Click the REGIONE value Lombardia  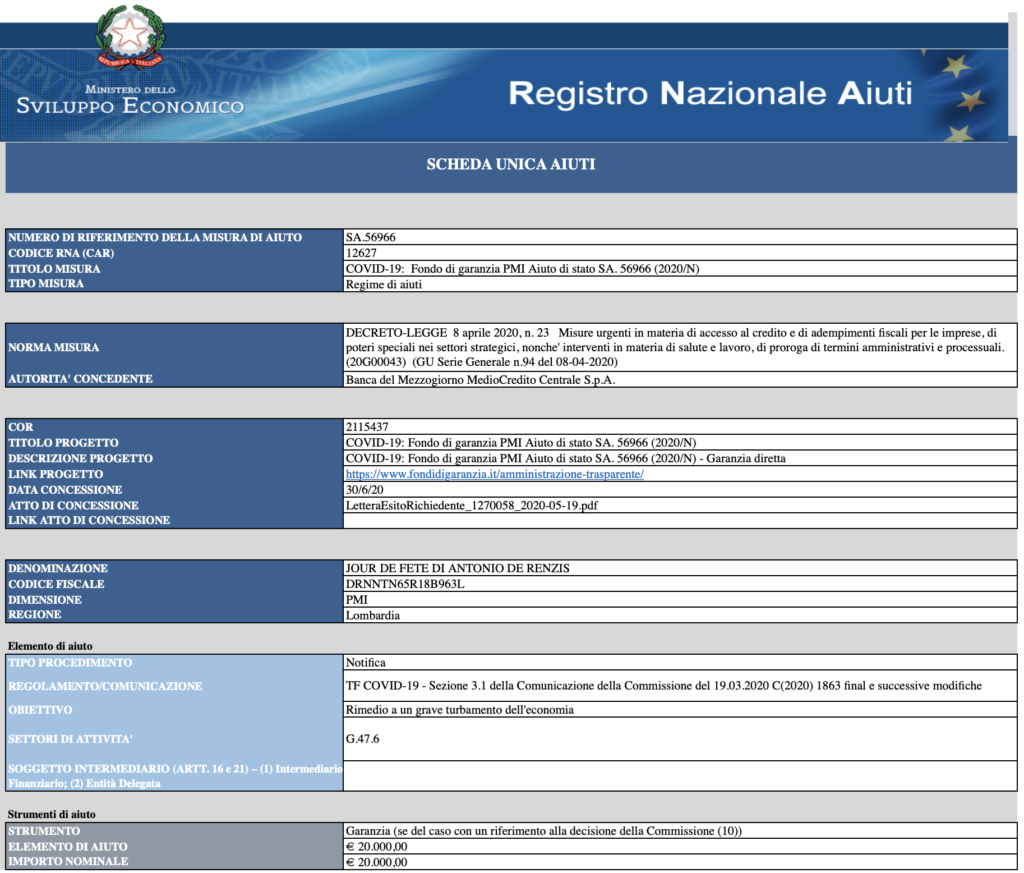click(372, 615)
